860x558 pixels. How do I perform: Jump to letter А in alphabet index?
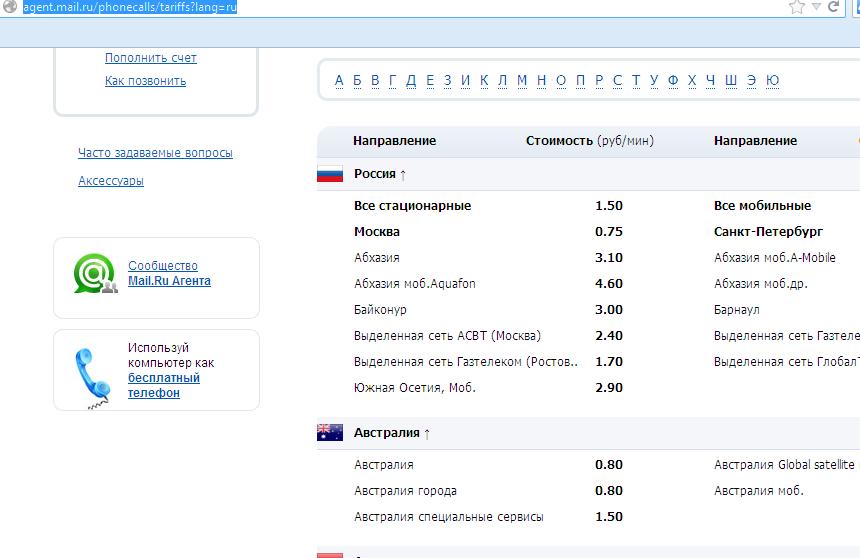point(339,80)
